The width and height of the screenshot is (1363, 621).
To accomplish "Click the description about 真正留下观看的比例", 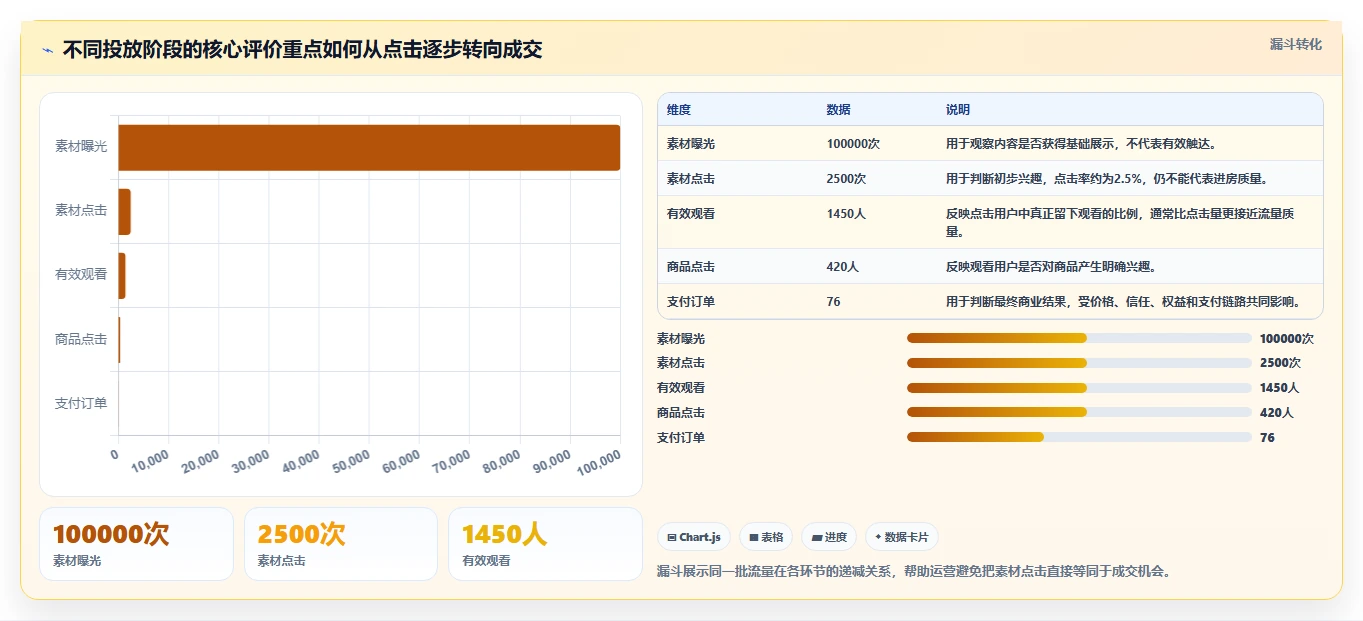I will pos(1120,222).
